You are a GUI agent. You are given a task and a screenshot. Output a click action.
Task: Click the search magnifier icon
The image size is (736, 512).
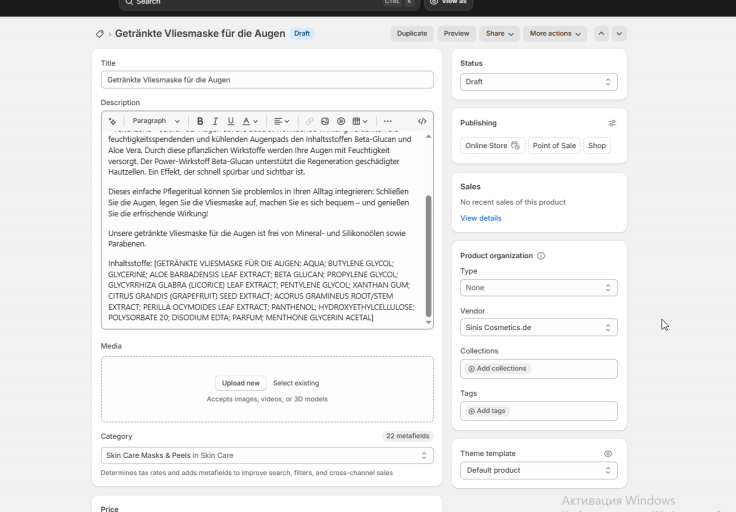click(129, 2)
